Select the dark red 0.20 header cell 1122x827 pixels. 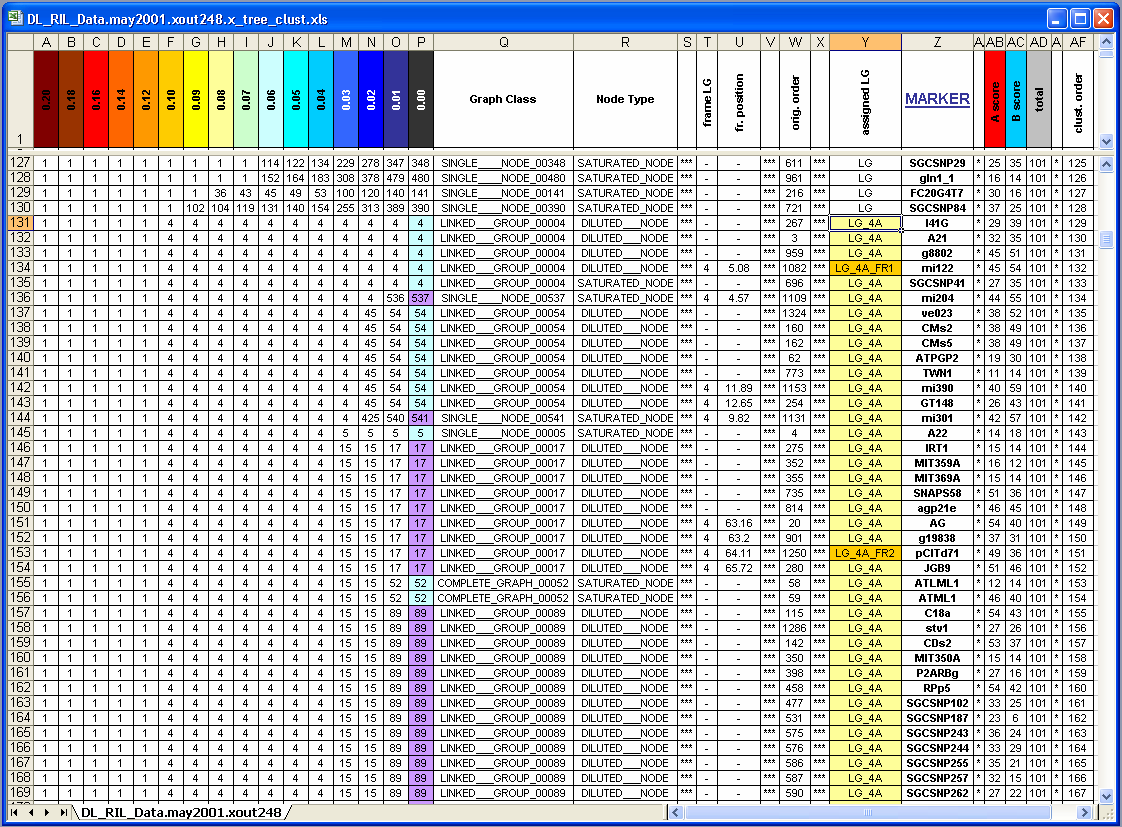click(46, 99)
